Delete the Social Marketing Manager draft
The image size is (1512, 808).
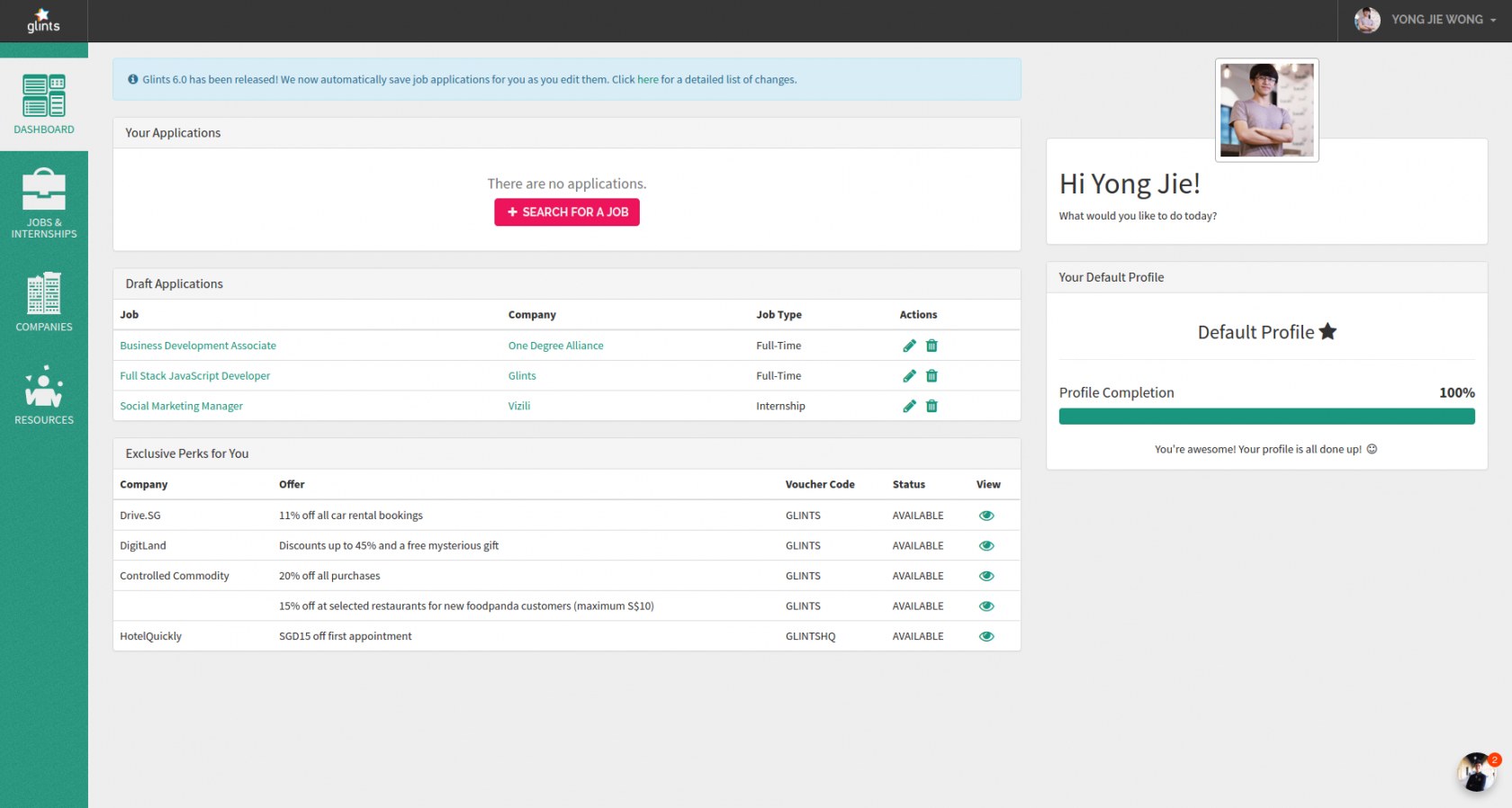[x=931, y=406]
